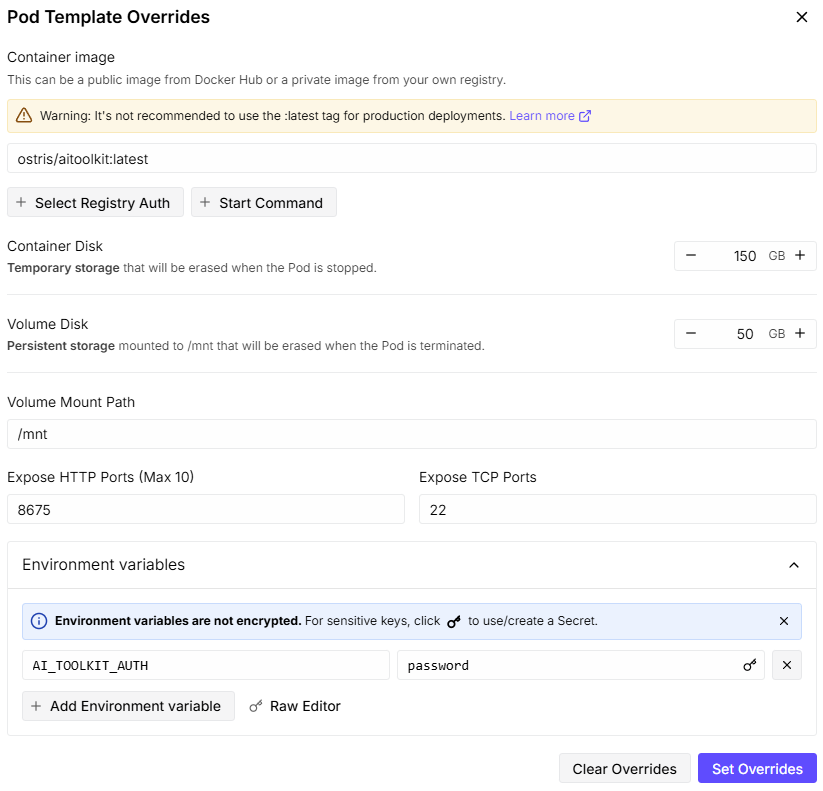The image size is (823, 791).
Task: Click Select Registry Auth button
Action: coord(96,203)
